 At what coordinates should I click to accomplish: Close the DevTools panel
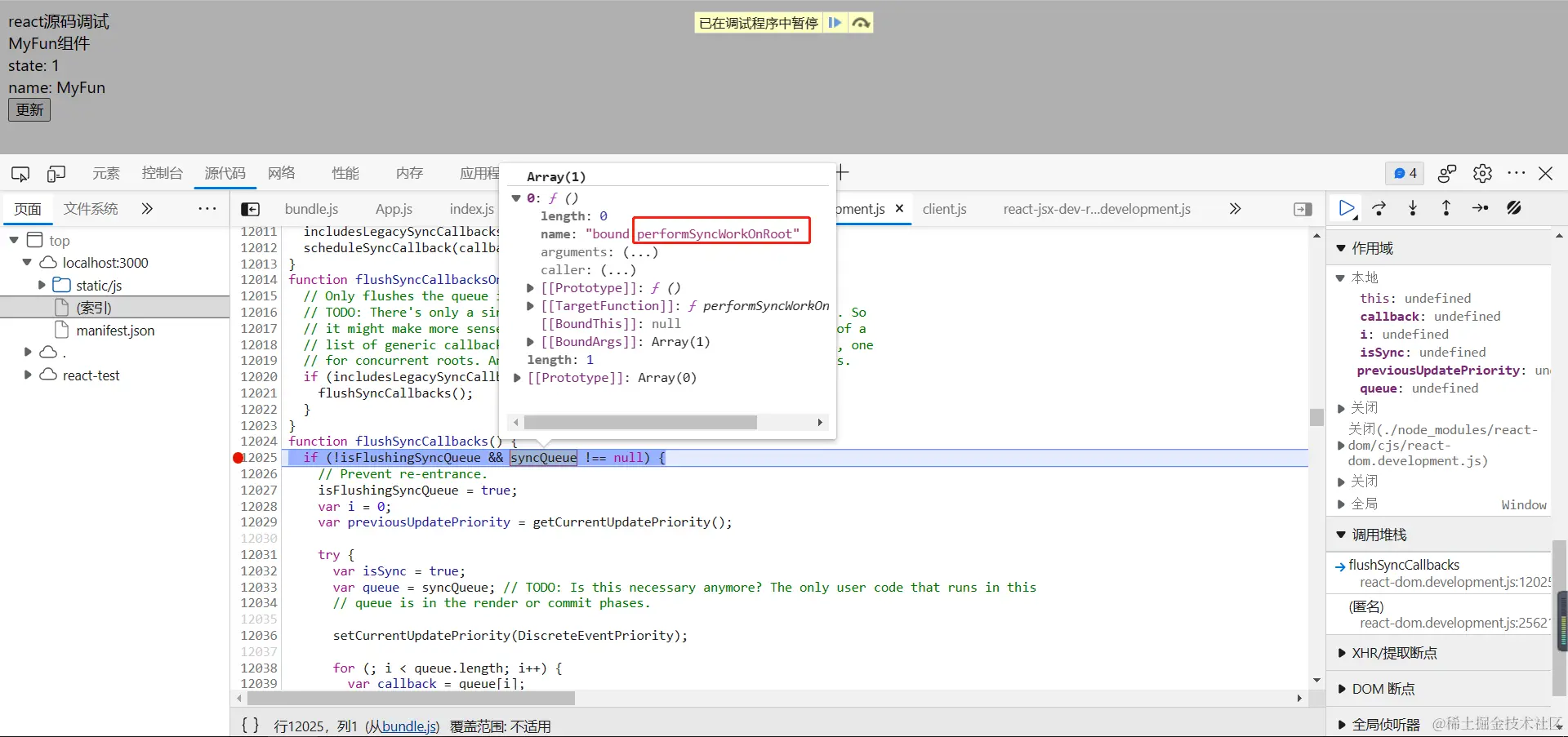click(x=1546, y=173)
